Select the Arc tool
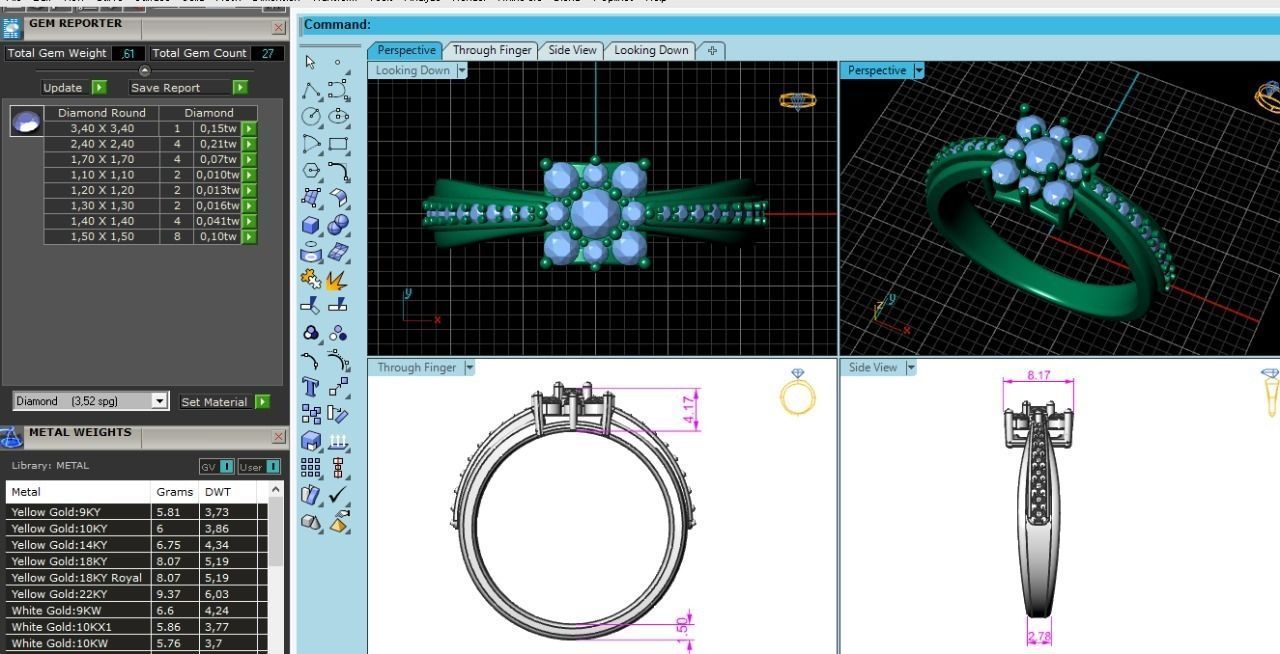 click(x=311, y=144)
